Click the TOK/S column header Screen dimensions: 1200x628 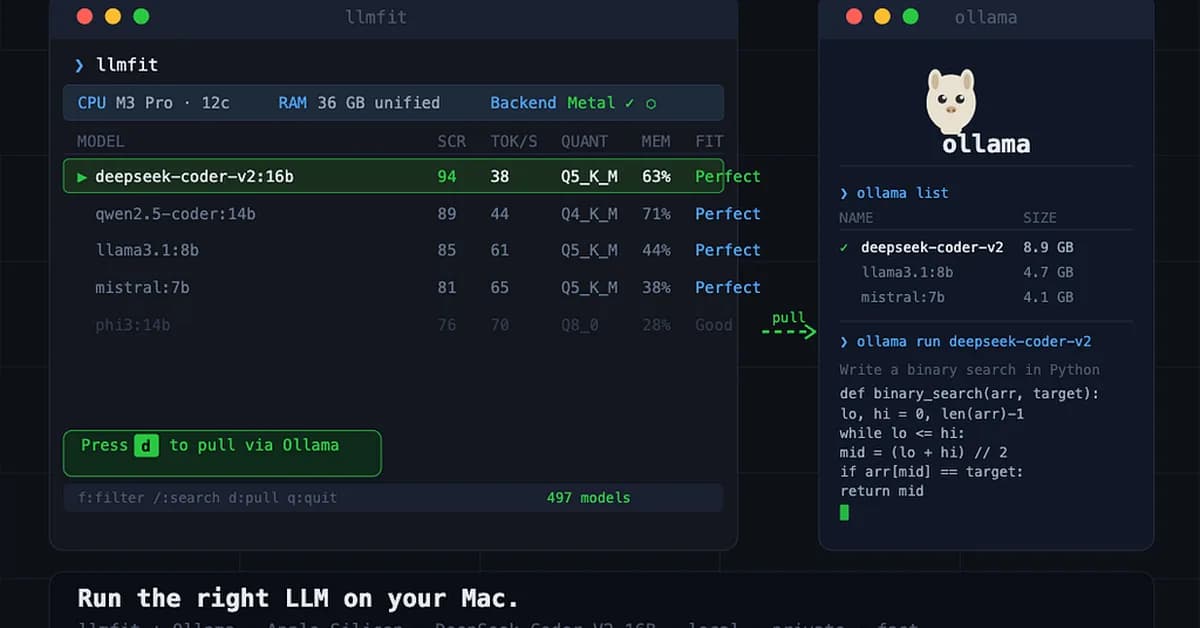pyautogui.click(x=514, y=141)
